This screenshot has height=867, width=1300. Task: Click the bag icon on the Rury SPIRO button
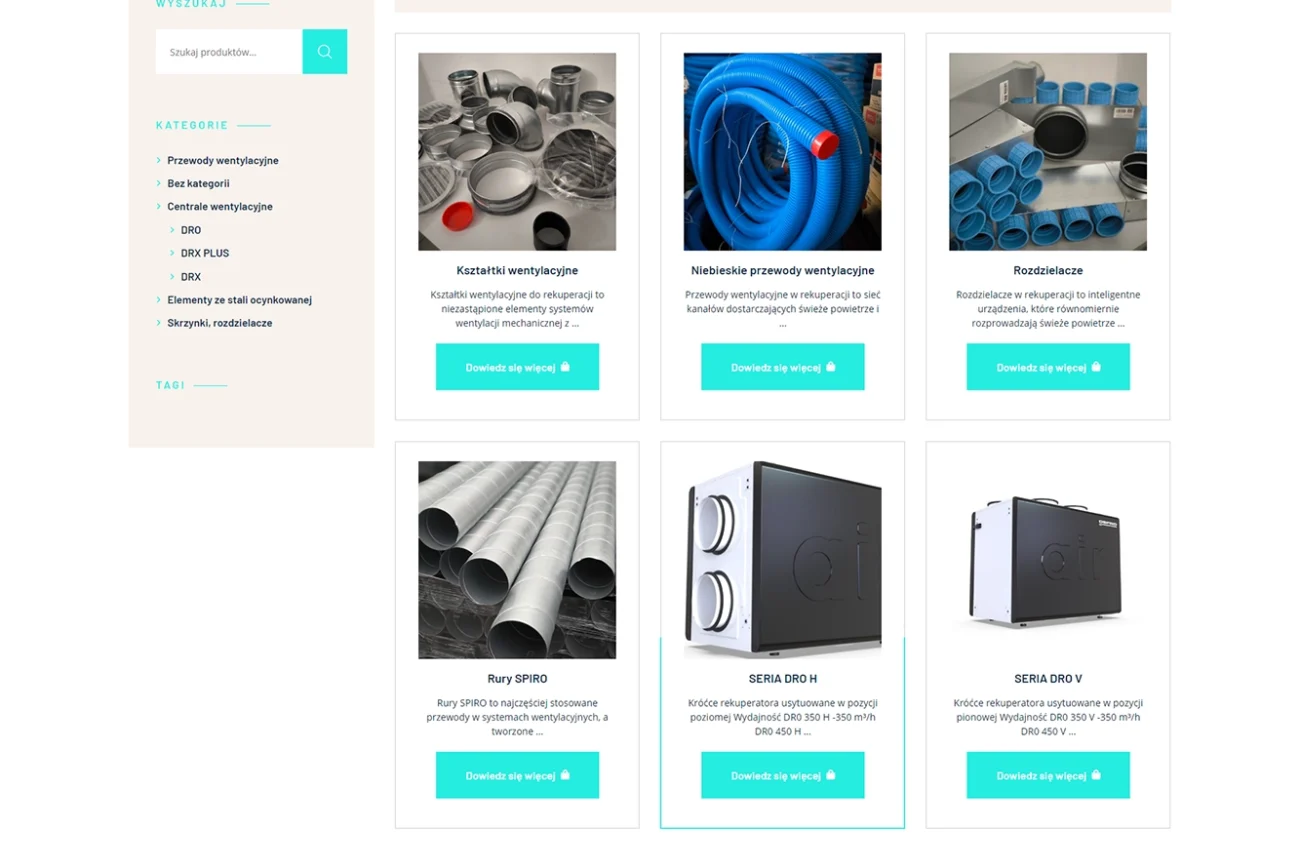[x=565, y=775]
